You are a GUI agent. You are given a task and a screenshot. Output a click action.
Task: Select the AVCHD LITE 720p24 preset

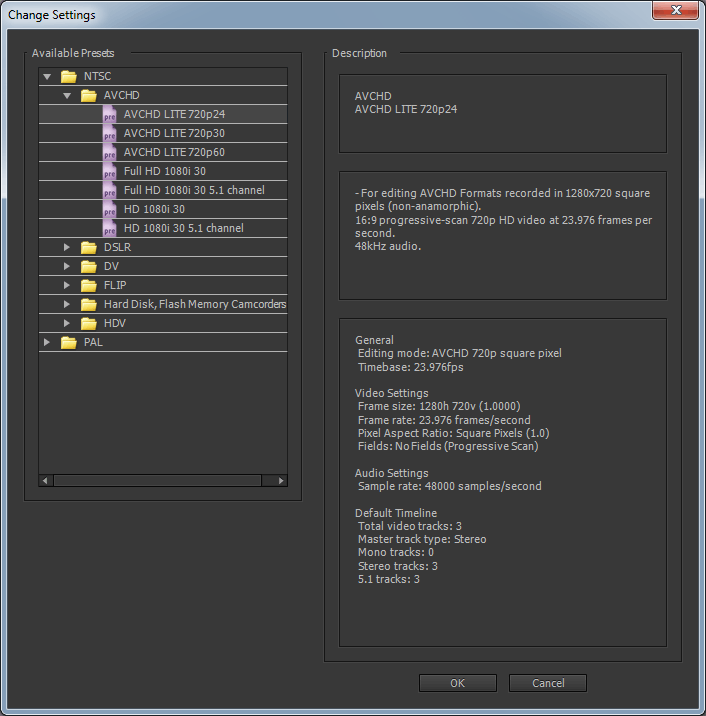pos(163,114)
